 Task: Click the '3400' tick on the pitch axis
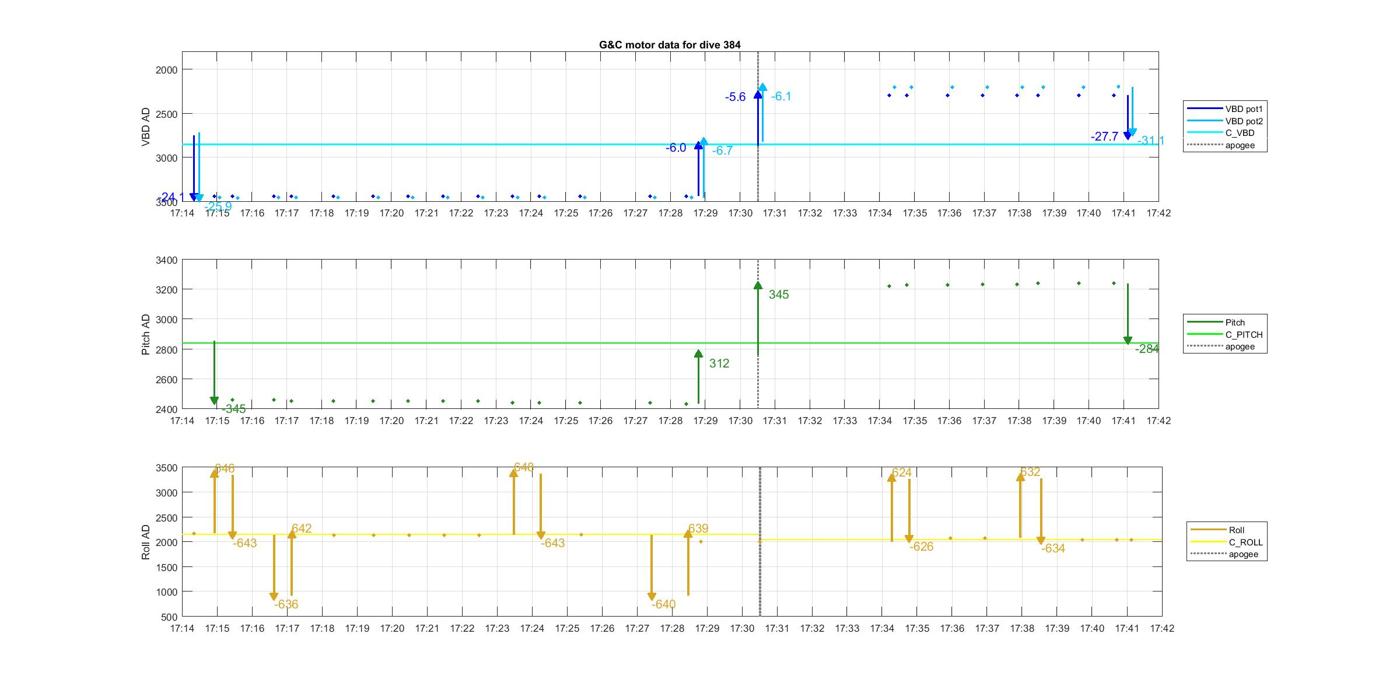point(165,260)
